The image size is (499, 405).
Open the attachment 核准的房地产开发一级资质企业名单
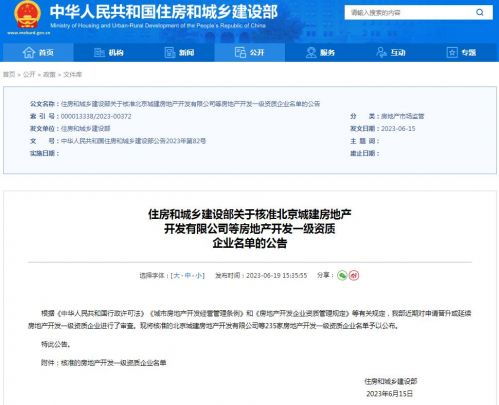(113, 363)
